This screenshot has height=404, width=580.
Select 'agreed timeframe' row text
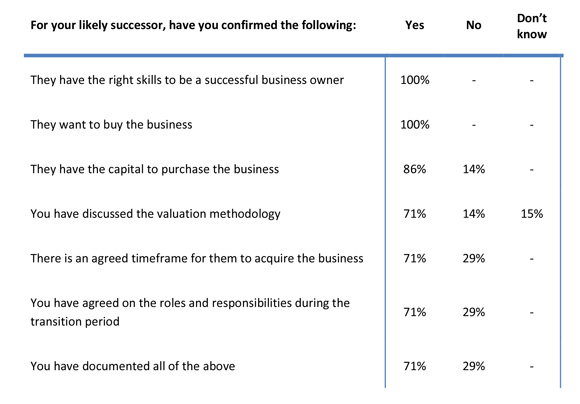coord(197,259)
